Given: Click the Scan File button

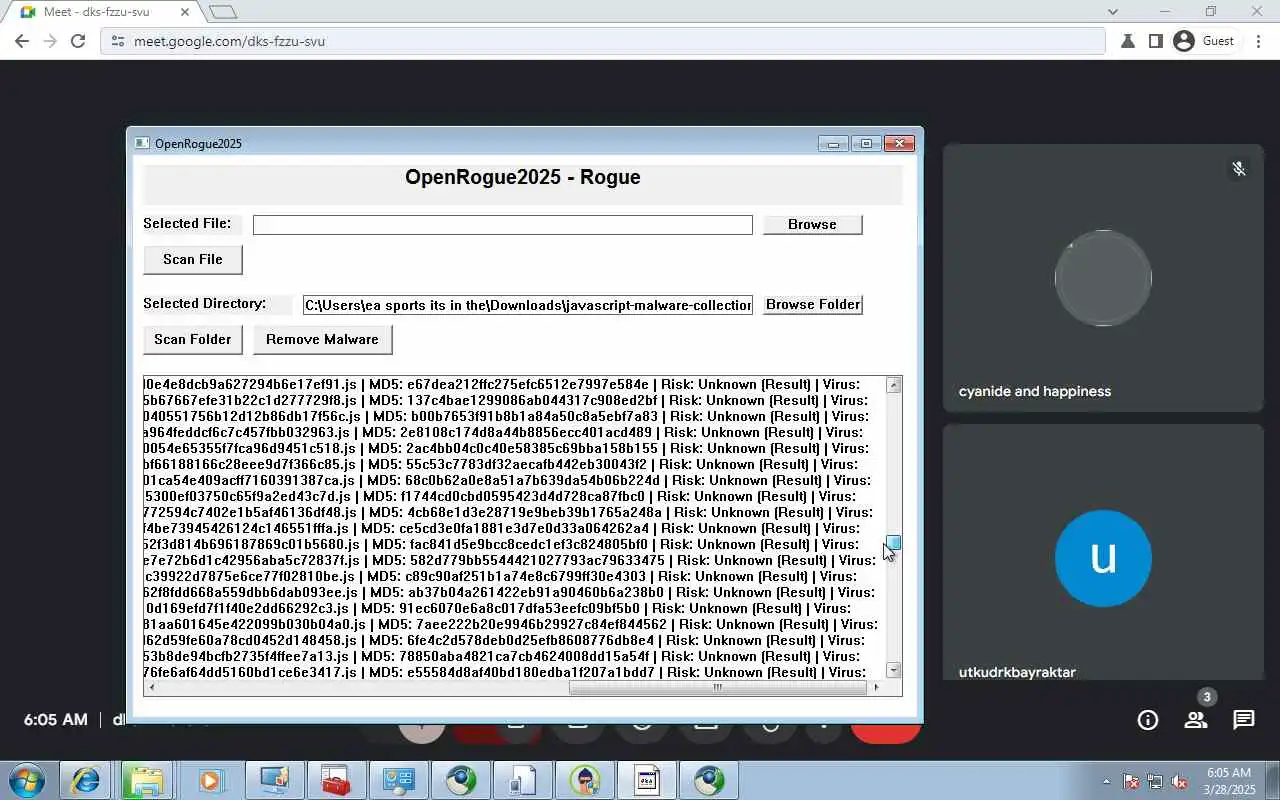Looking at the screenshot, I should [193, 259].
